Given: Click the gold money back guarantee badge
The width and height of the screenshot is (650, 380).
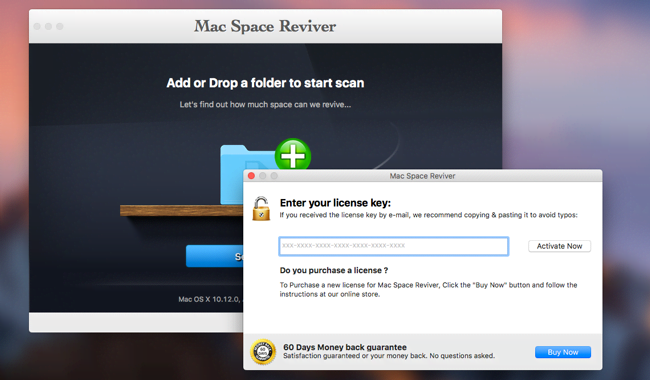Looking at the screenshot, I should (x=263, y=352).
